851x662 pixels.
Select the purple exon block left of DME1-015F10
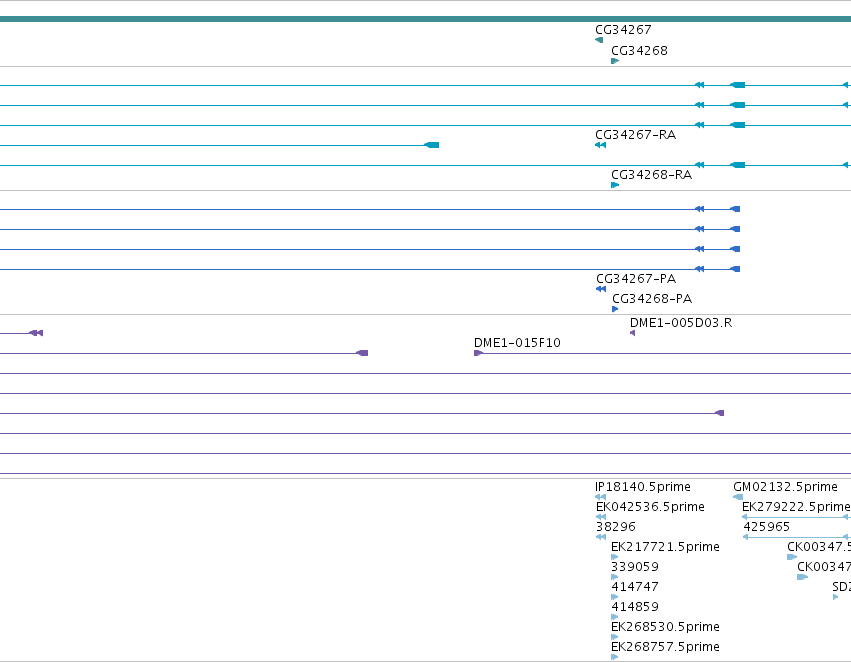click(362, 353)
